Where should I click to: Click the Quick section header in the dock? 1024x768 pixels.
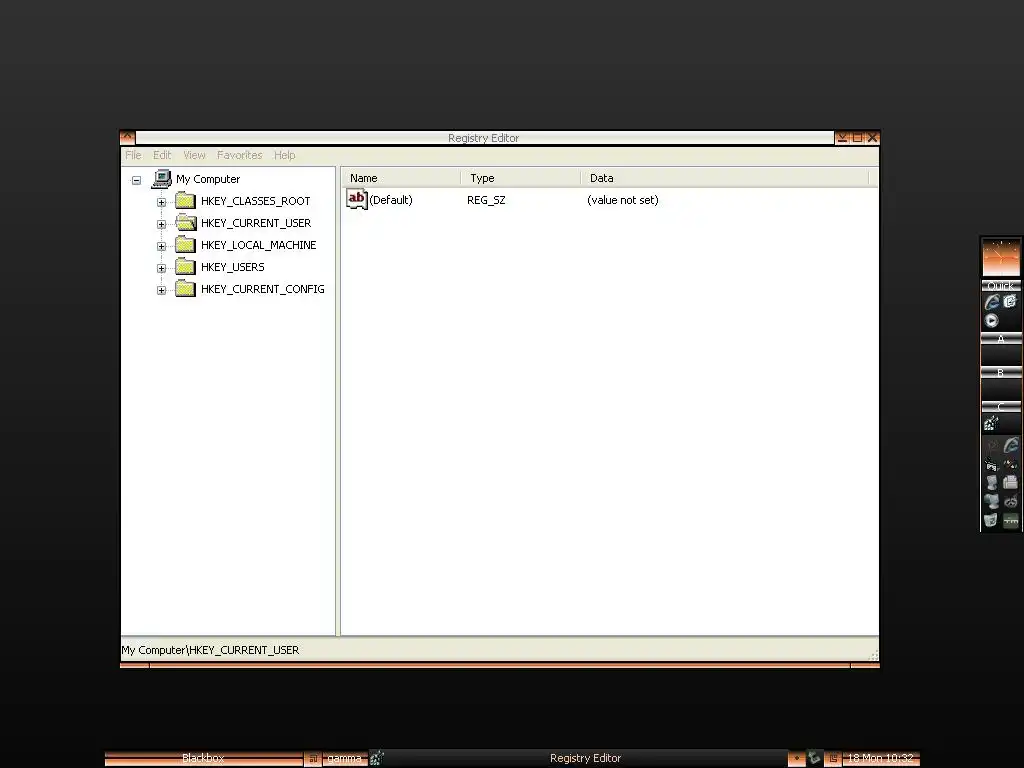1000,285
